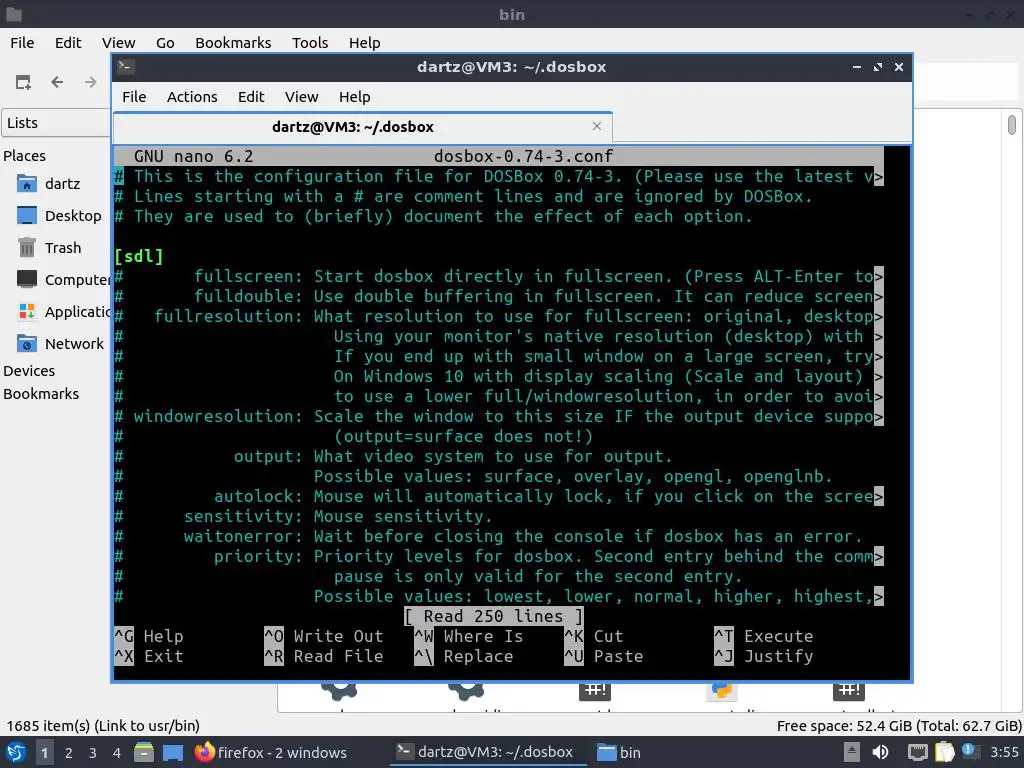Image resolution: width=1024 pixels, height=768 pixels.
Task: Switch to the bin file manager taskbar button
Action: click(x=619, y=752)
